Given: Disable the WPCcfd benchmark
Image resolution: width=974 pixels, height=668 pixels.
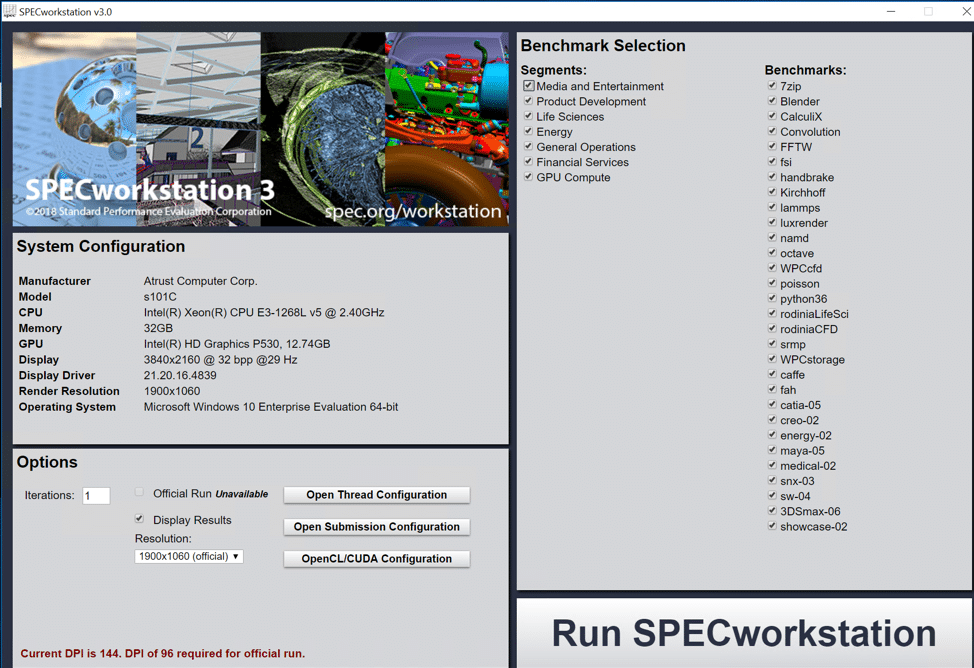Looking at the screenshot, I should pyautogui.click(x=772, y=268).
